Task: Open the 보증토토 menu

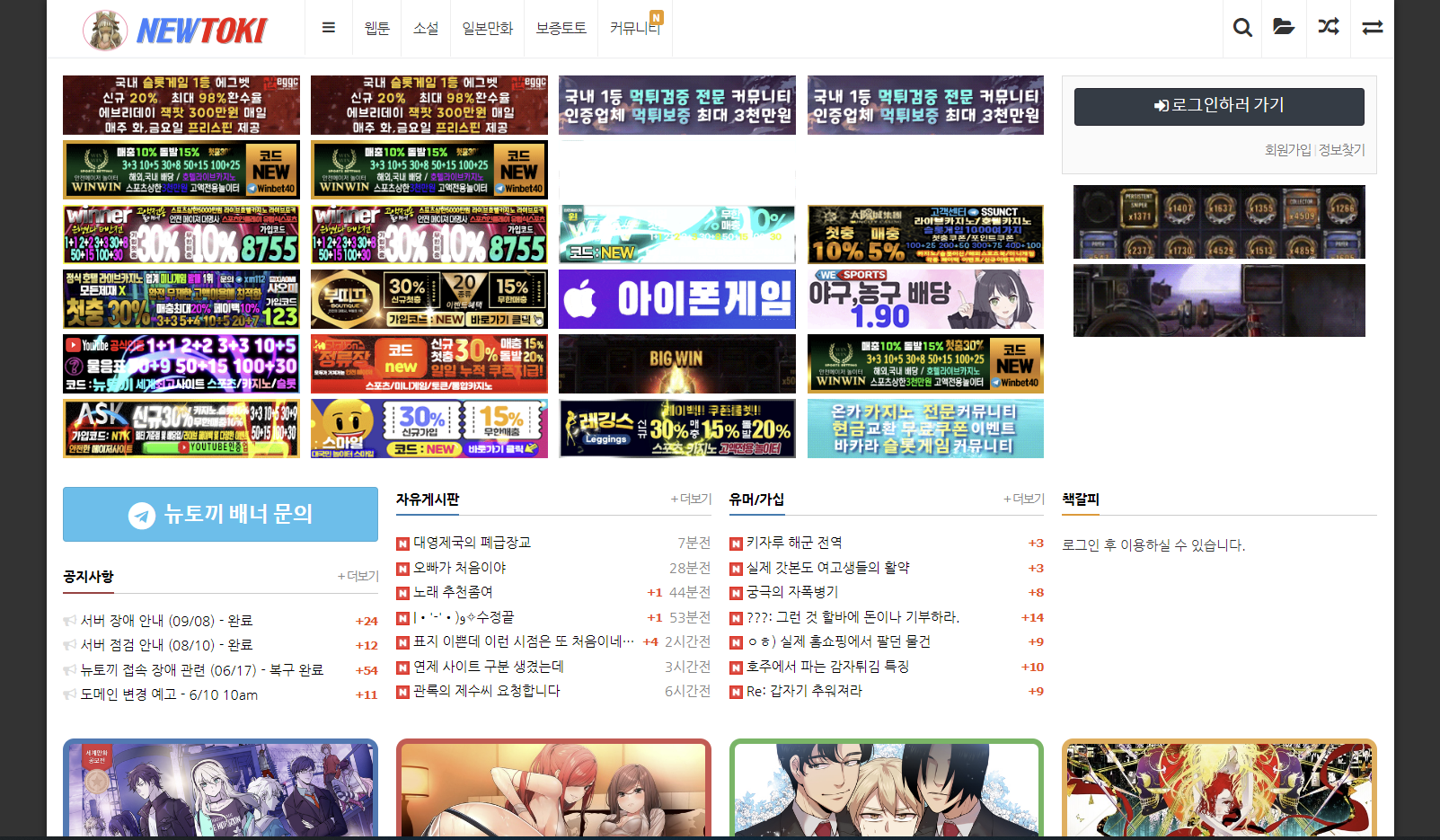Action: pos(561,28)
